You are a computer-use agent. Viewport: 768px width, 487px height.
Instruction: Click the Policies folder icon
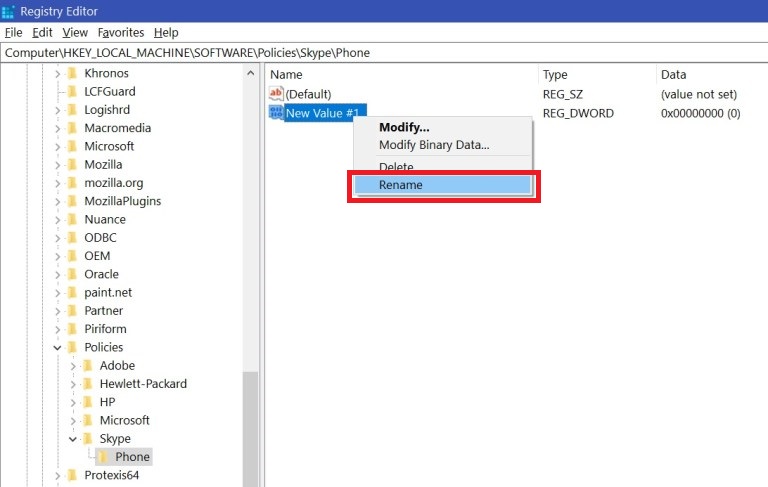click(x=72, y=347)
